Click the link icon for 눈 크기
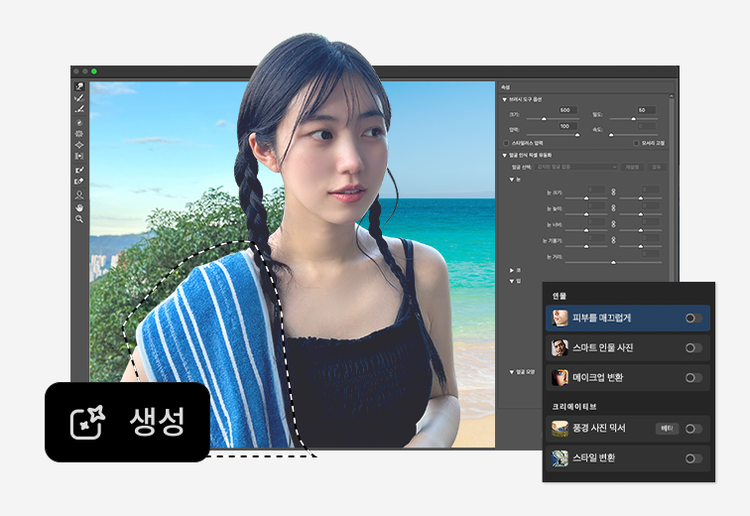 (613, 192)
